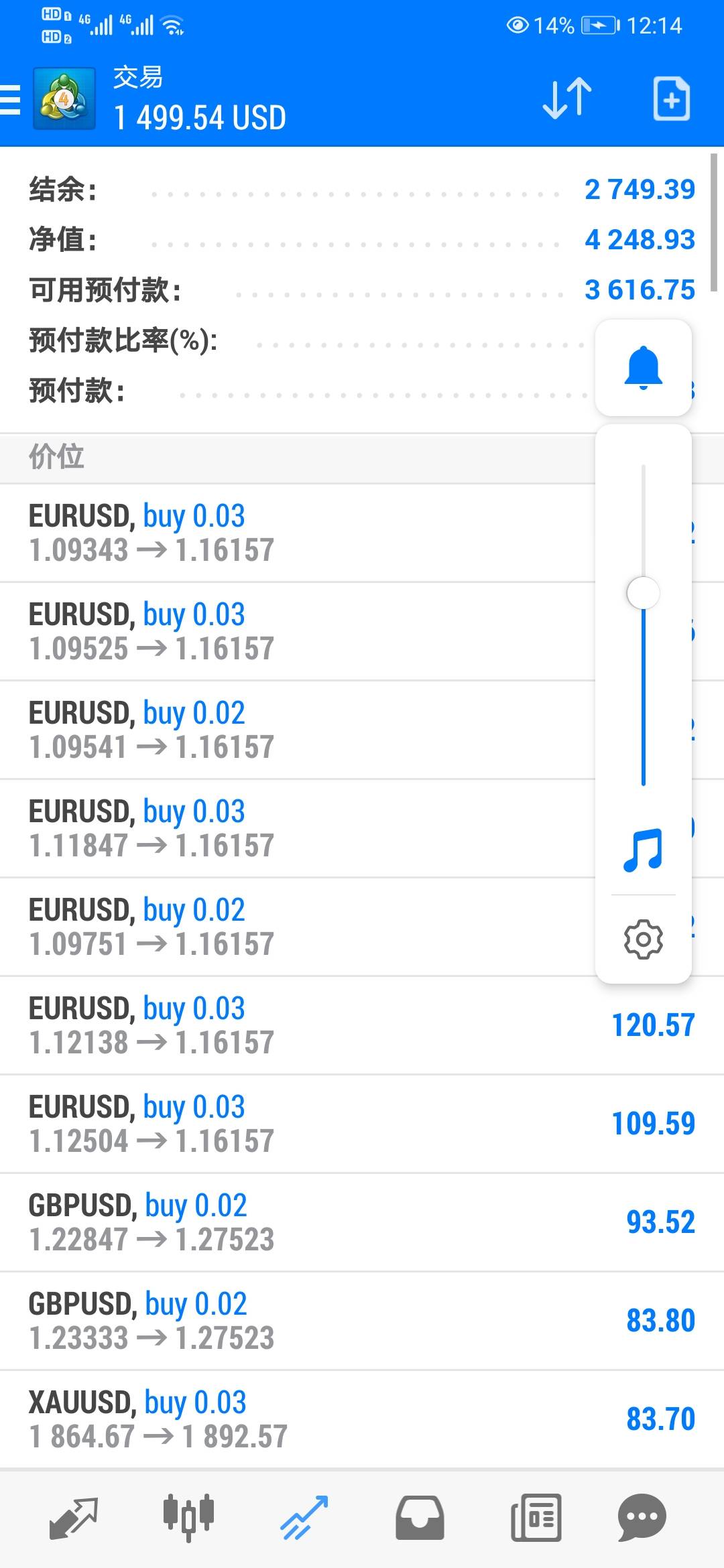Open the Chart tab with candlesticks icon

pyautogui.click(x=188, y=1518)
